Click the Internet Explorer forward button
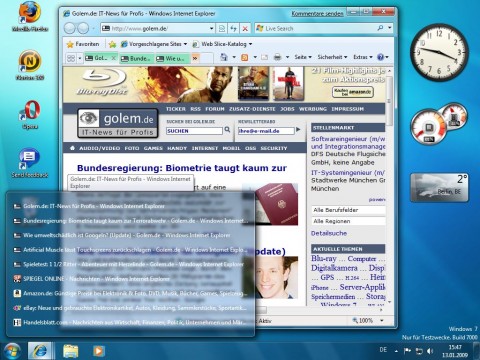Screen dimensions: 480x360 [x=83, y=28]
